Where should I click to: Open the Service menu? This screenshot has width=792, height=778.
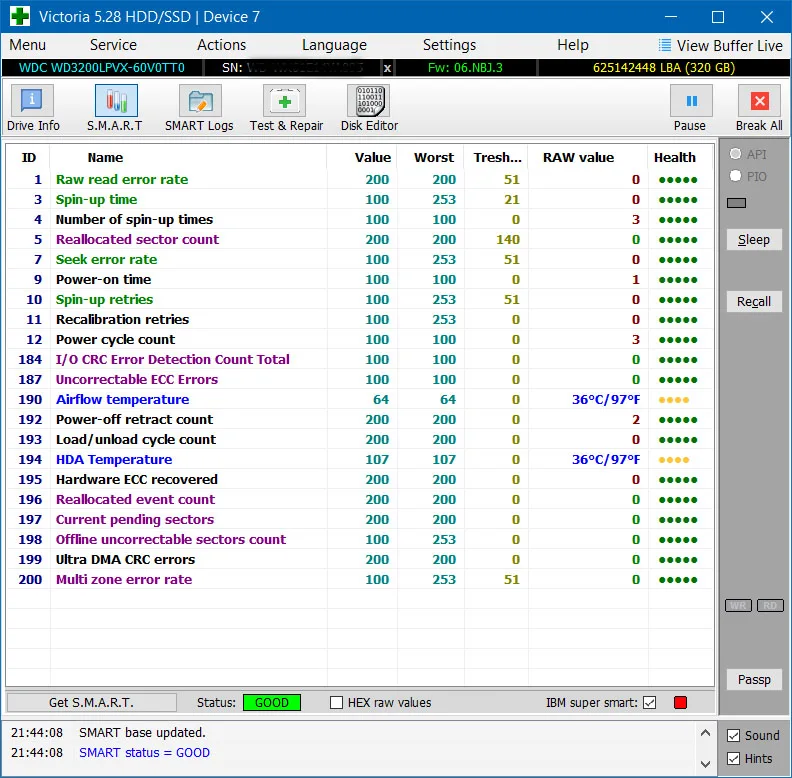pyautogui.click(x=113, y=45)
